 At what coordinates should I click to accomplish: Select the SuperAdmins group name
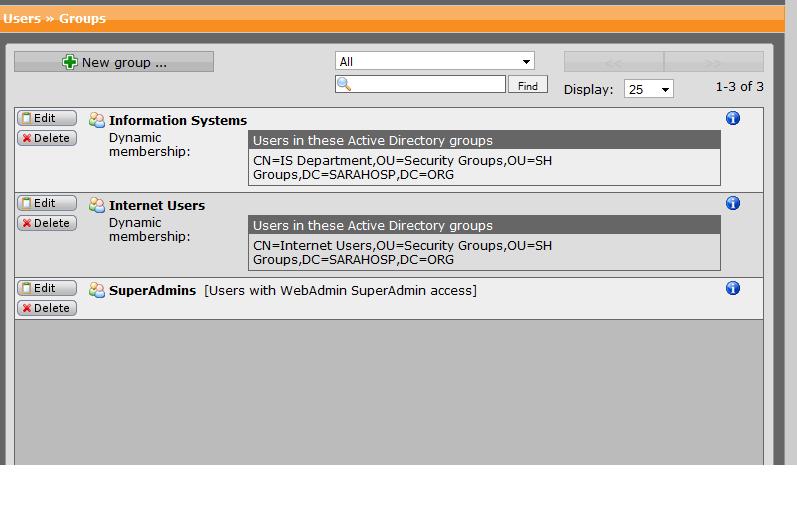click(152, 290)
